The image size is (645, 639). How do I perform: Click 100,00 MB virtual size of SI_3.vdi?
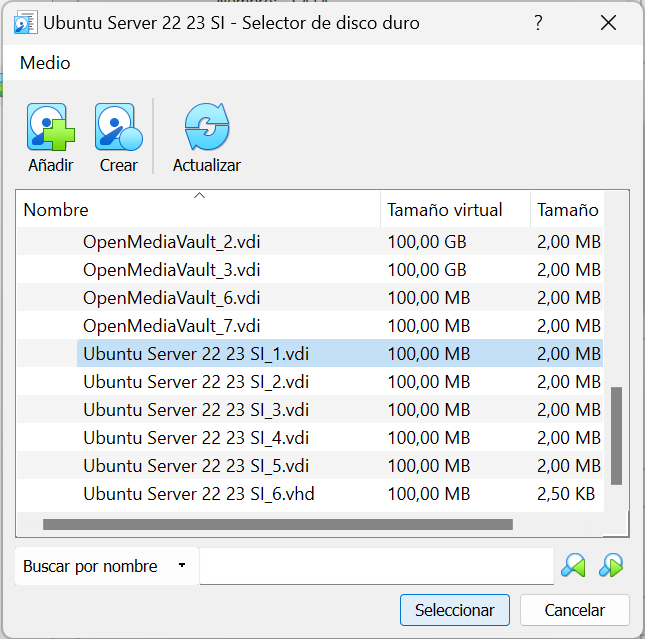tap(429, 409)
